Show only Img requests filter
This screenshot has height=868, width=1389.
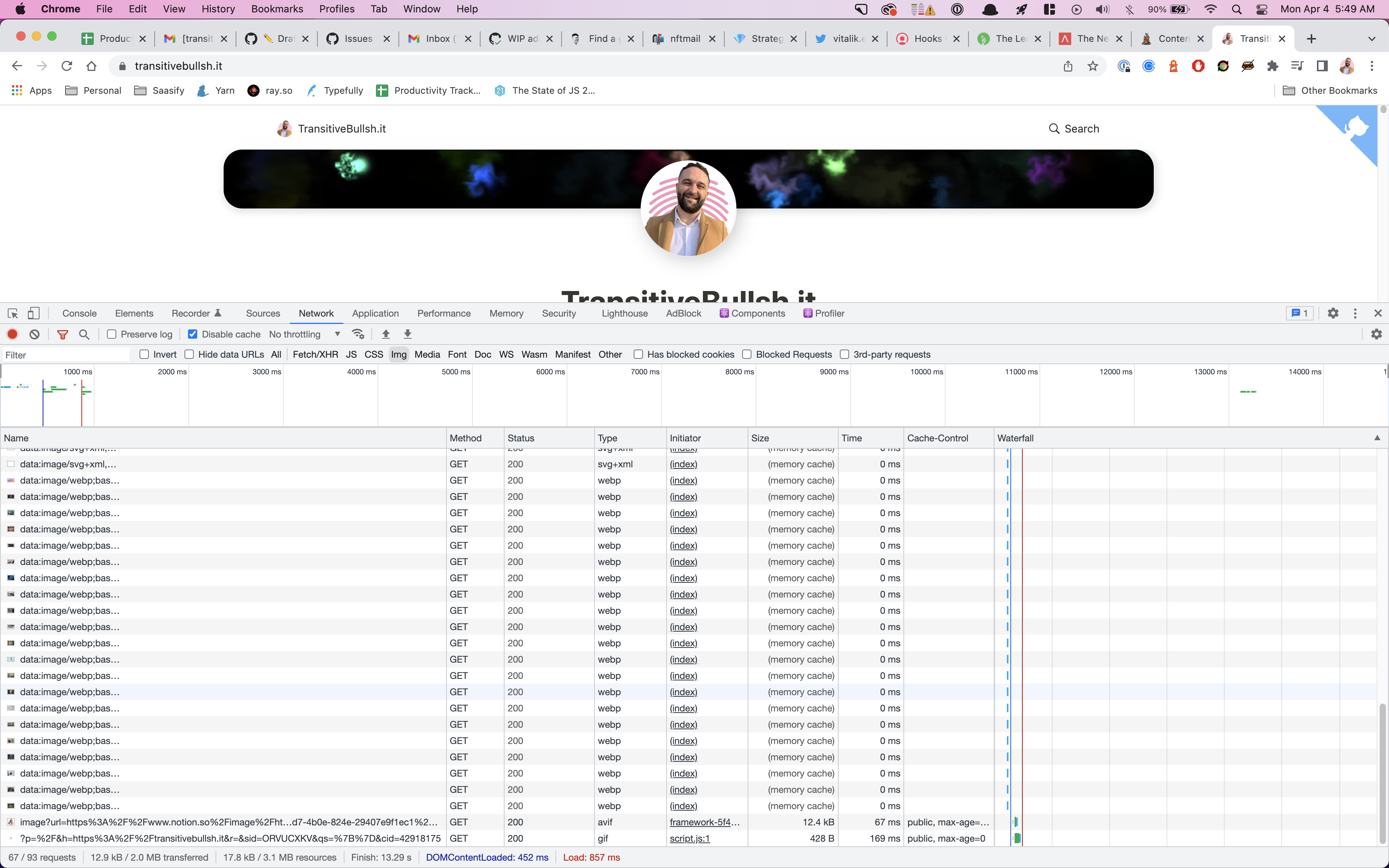(x=399, y=354)
